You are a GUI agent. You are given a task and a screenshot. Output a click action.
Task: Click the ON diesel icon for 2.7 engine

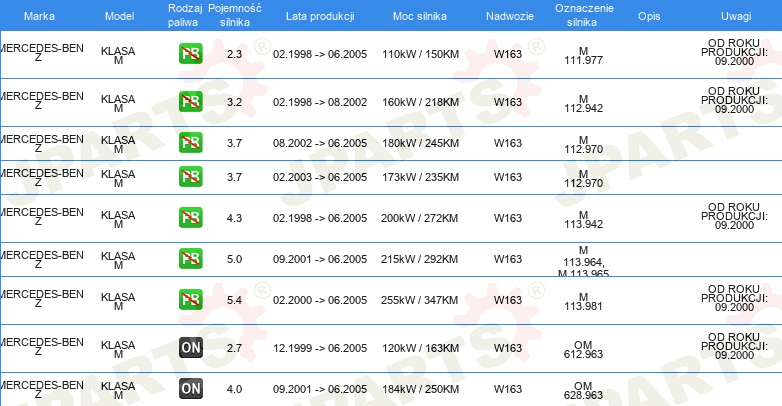pyautogui.click(x=191, y=348)
